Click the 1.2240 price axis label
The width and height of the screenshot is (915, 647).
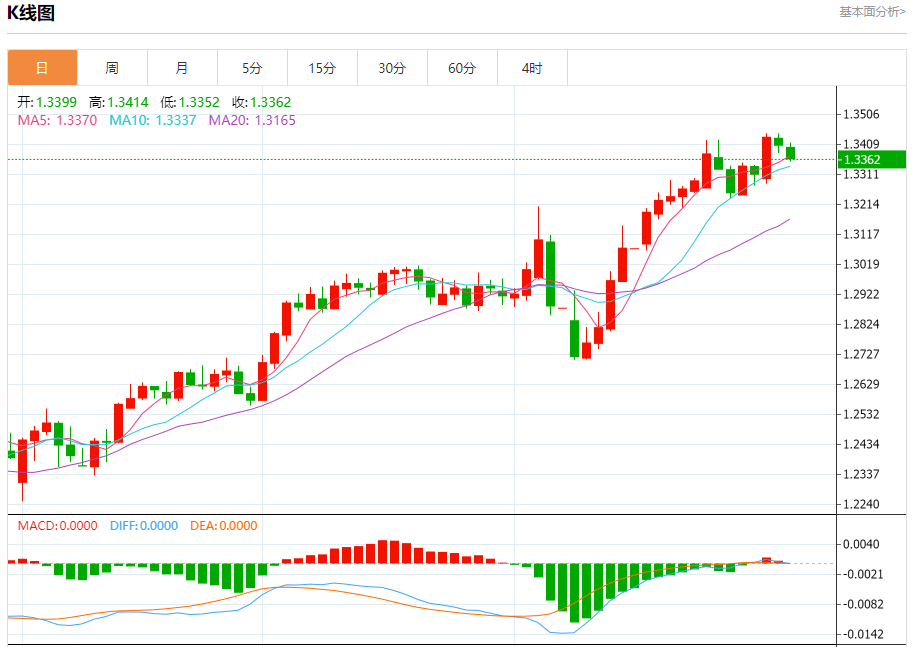pos(861,504)
